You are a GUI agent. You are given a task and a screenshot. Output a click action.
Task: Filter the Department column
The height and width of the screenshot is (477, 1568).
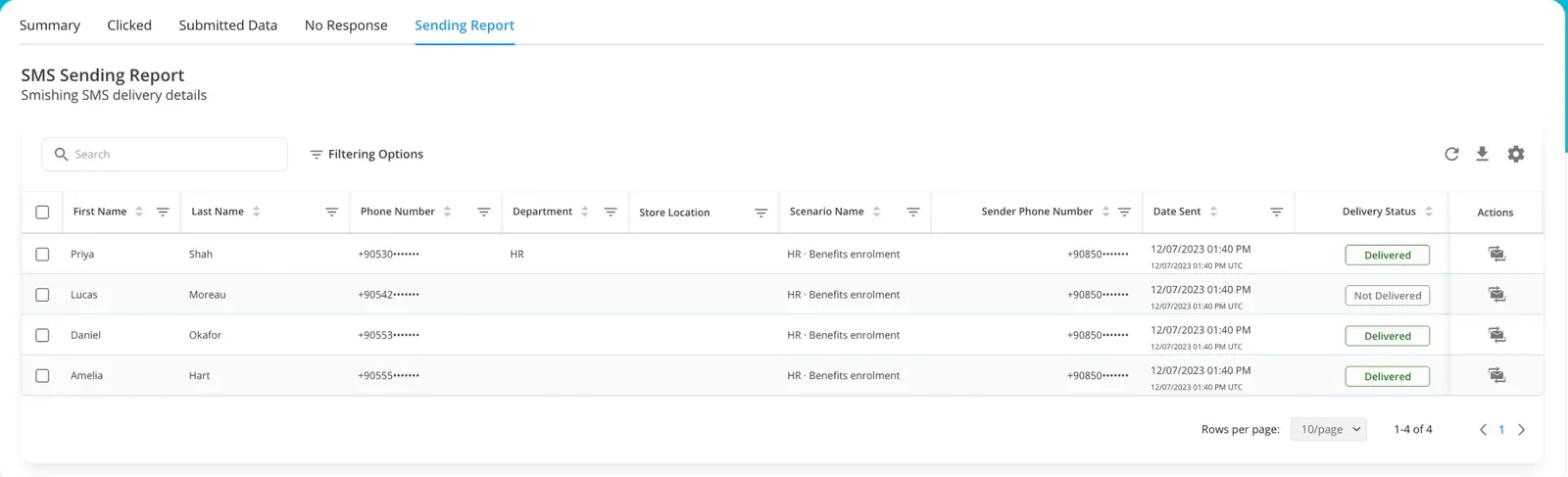point(611,212)
